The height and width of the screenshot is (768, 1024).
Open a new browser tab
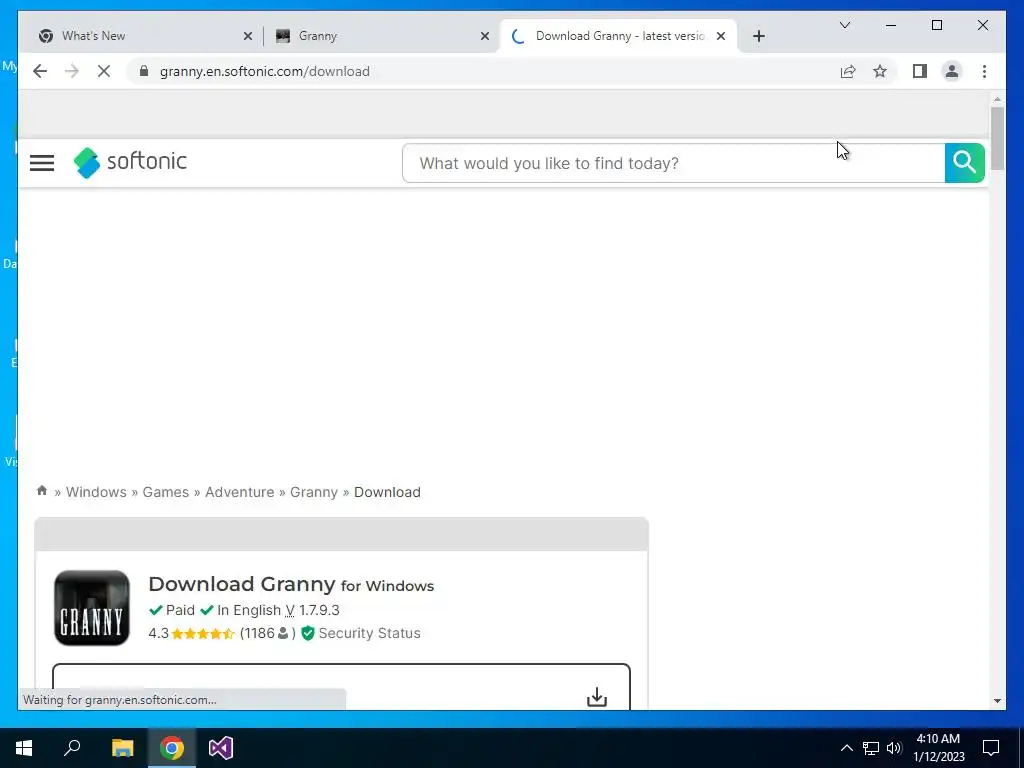tap(758, 36)
